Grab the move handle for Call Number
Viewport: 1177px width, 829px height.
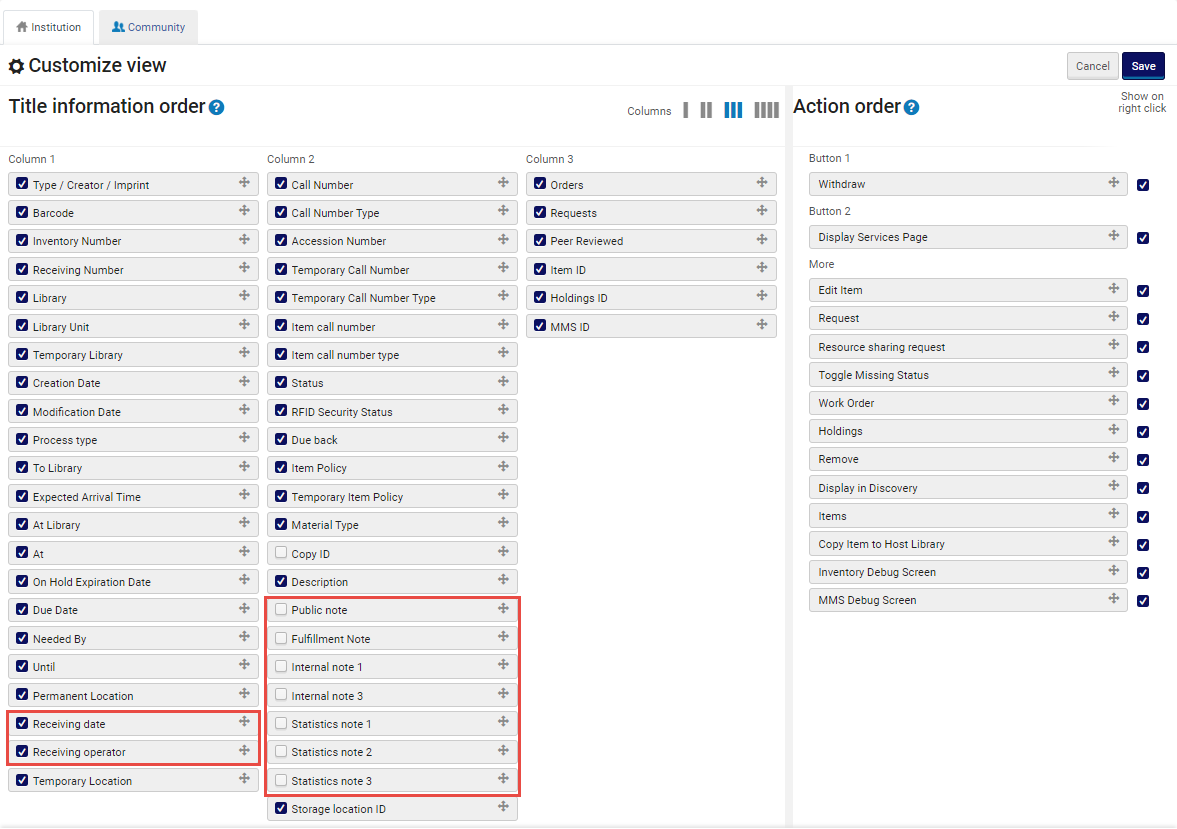click(x=503, y=182)
